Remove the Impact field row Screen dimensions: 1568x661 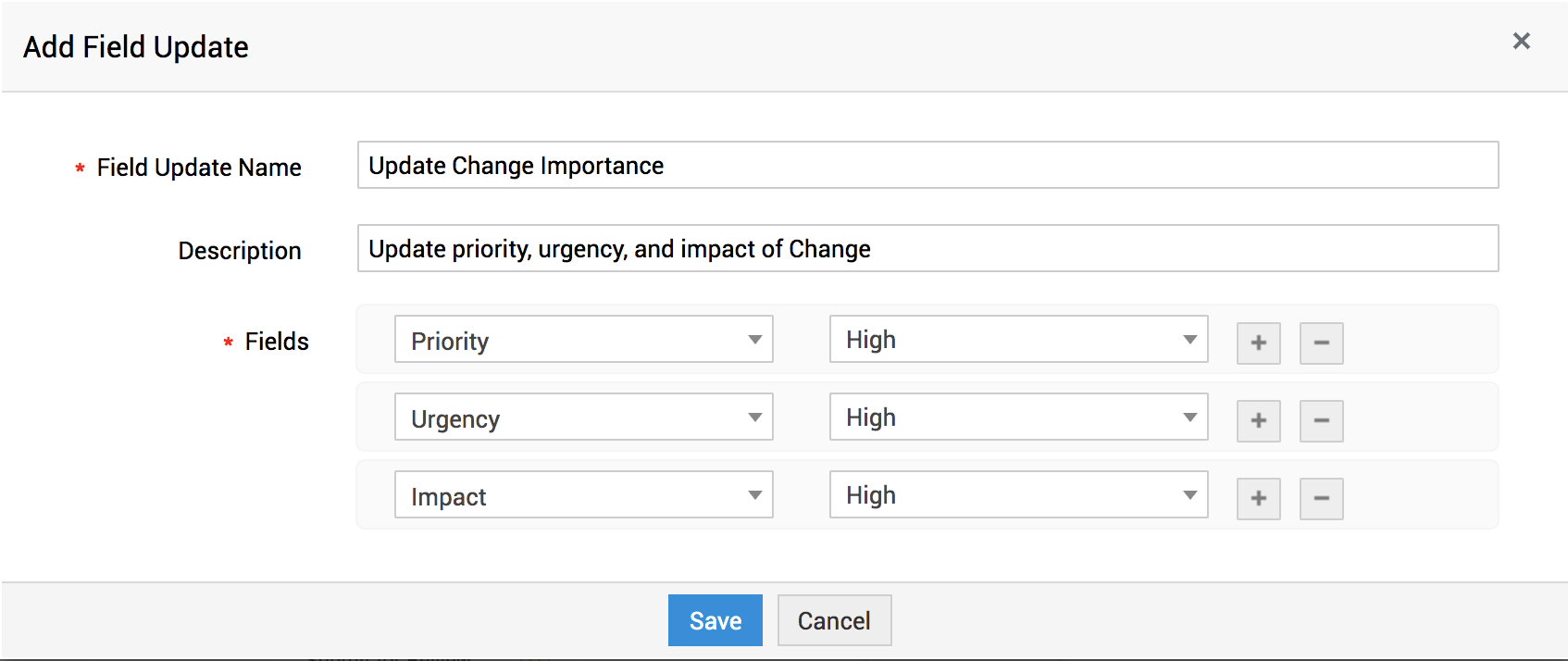1321,498
